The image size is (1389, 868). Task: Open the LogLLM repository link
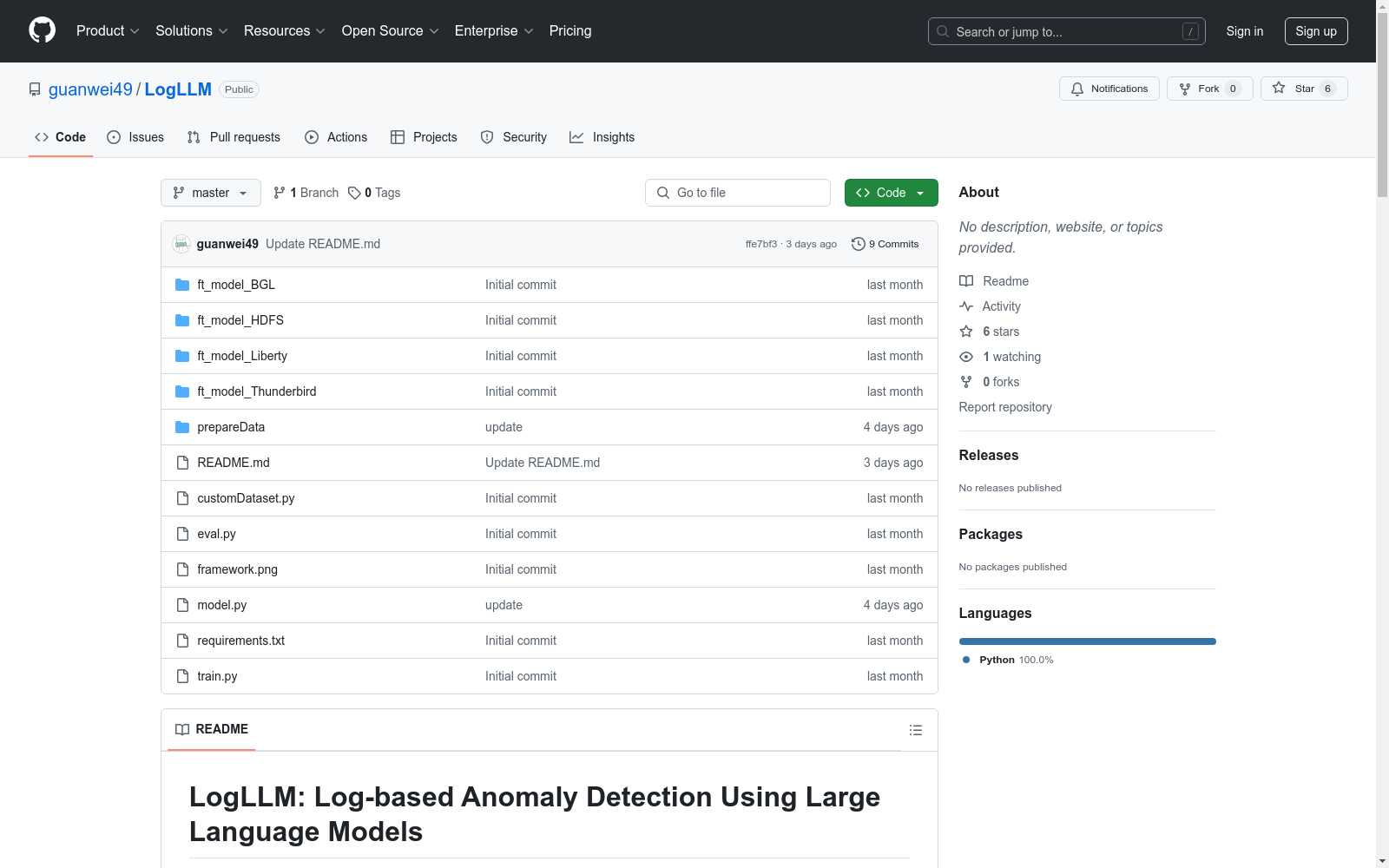coord(178,89)
